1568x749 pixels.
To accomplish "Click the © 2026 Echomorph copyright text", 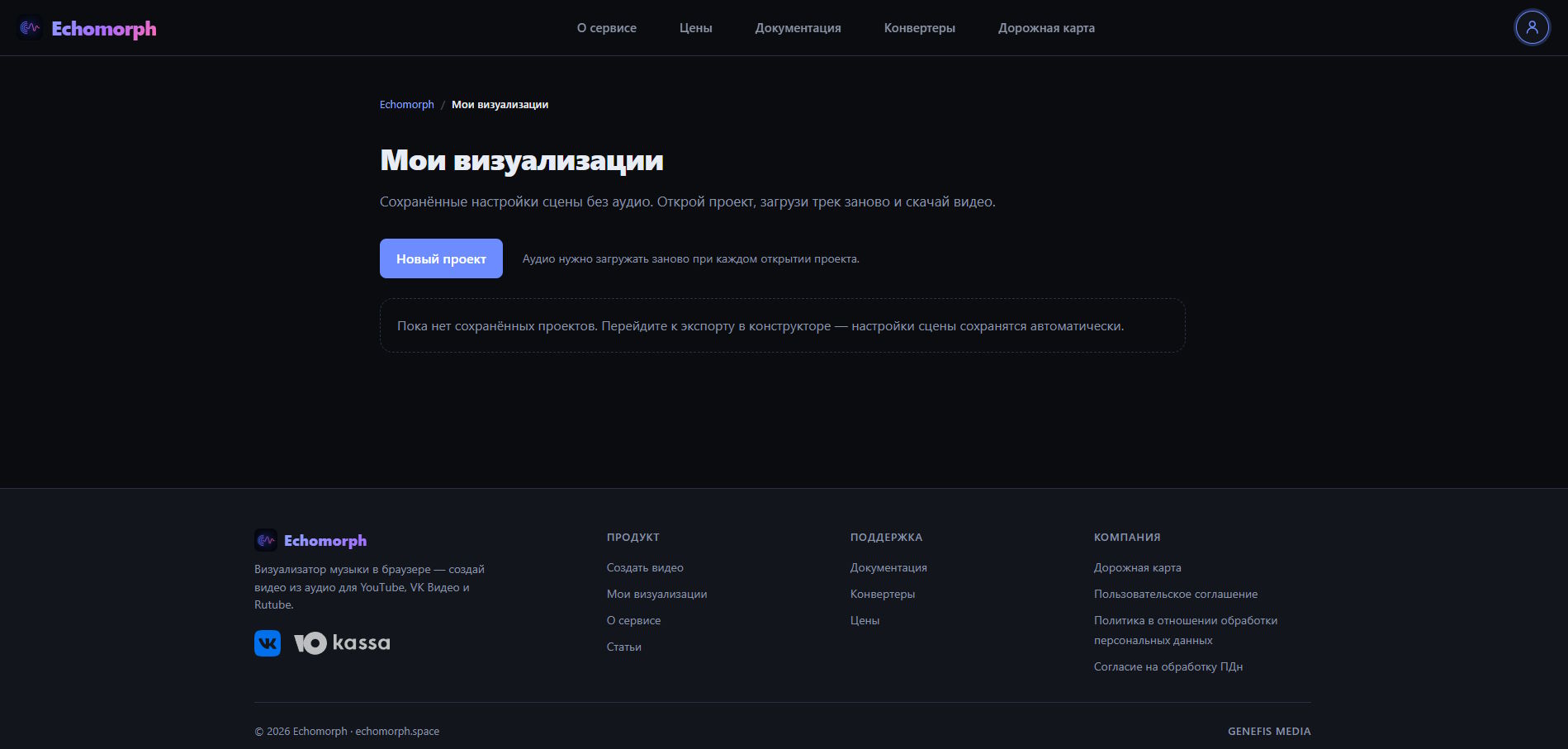I will (347, 731).
